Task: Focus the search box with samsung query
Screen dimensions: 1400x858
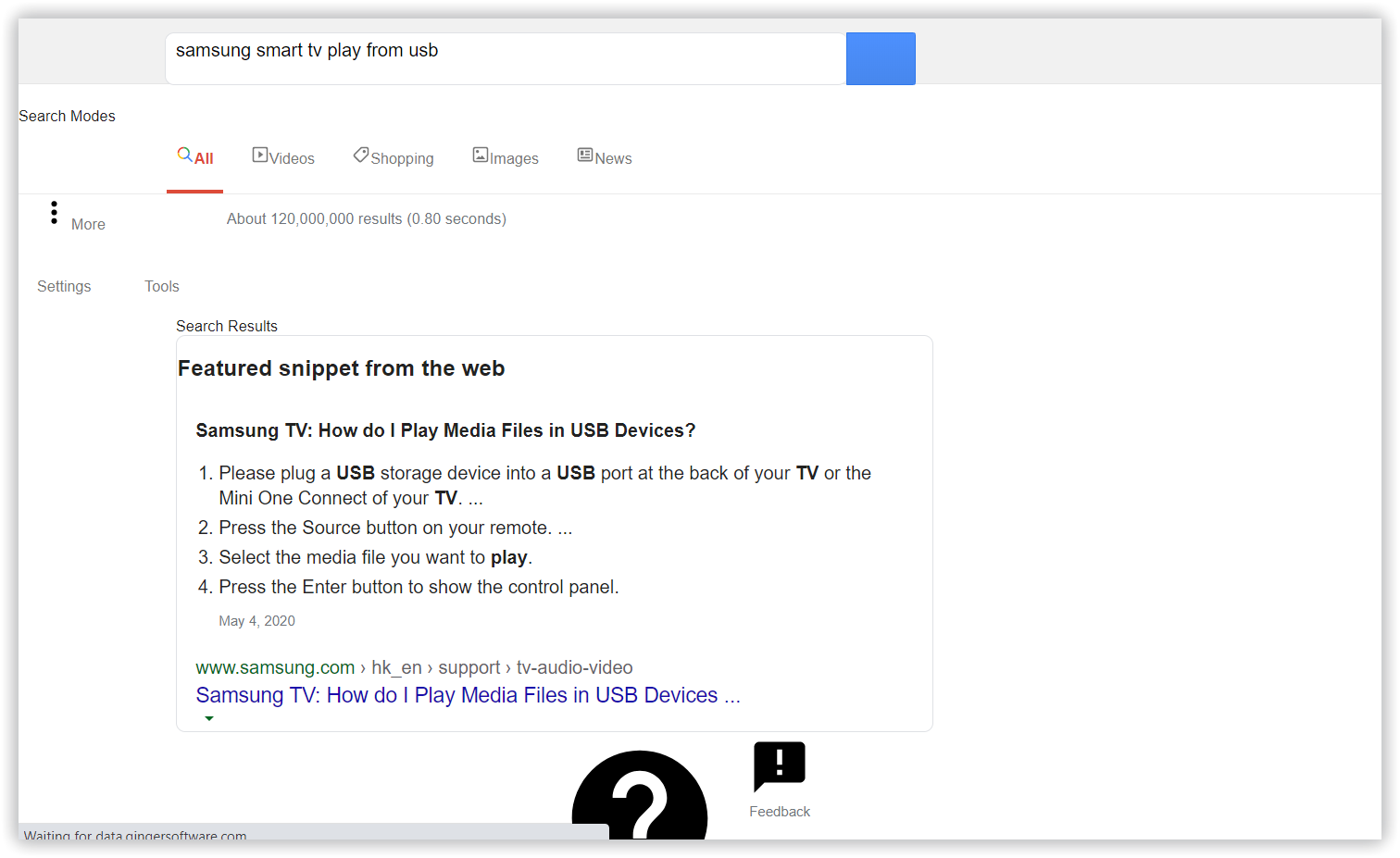Action: [506, 58]
